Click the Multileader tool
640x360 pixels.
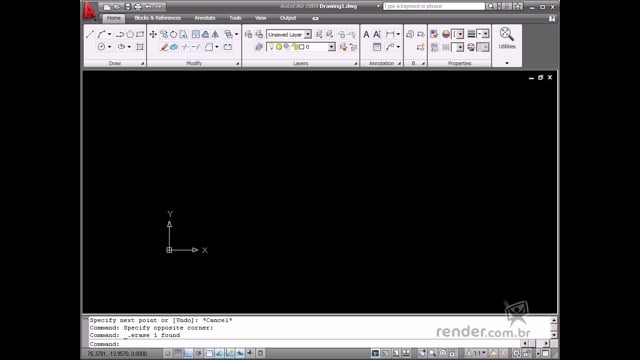390,47
